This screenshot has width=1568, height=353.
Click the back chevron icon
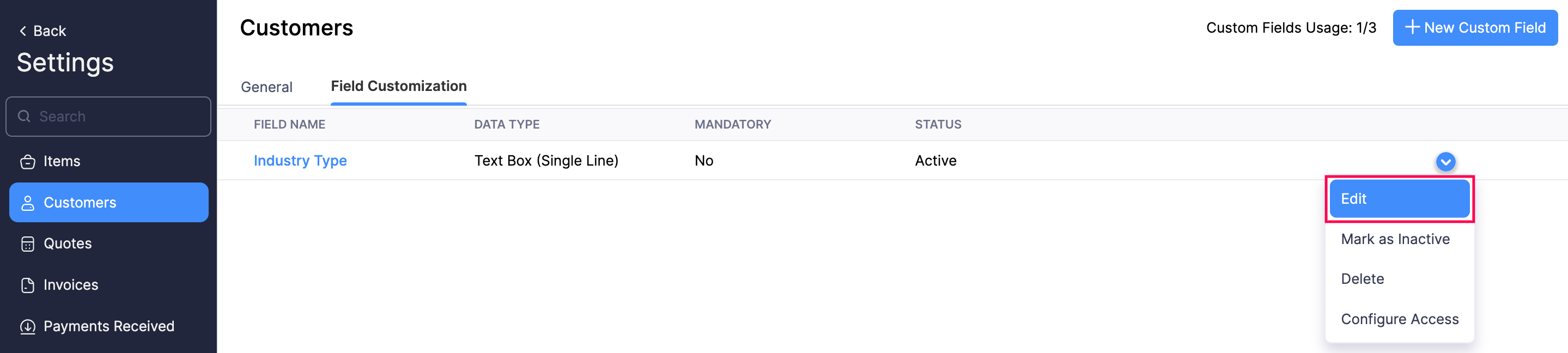pos(22,31)
